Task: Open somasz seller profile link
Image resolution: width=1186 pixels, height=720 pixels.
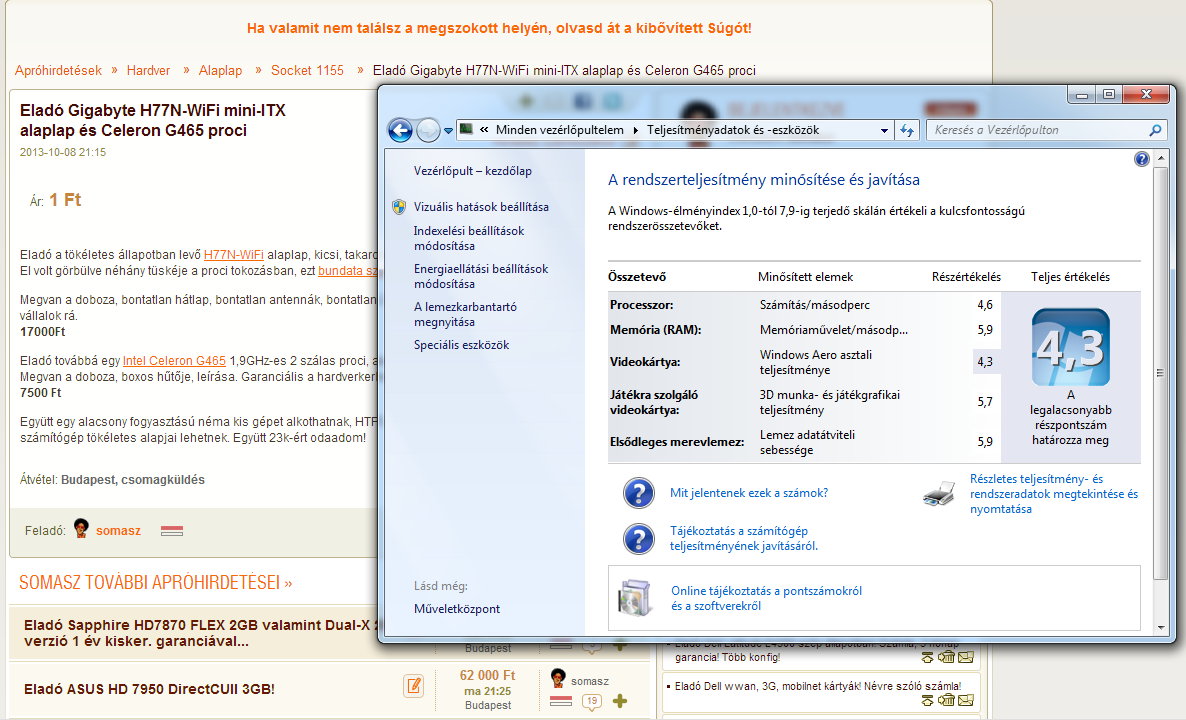Action: [x=118, y=531]
